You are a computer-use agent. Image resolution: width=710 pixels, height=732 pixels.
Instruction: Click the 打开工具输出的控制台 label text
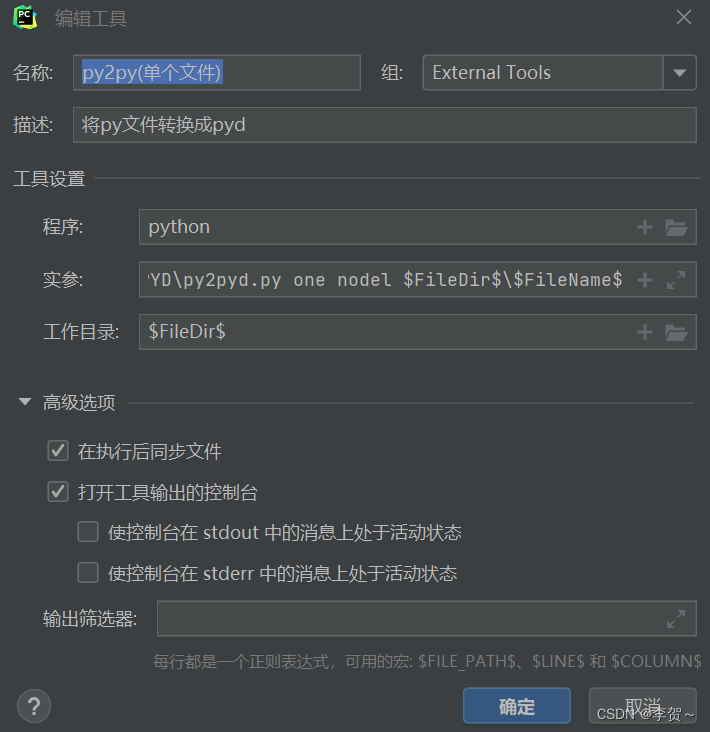point(168,493)
